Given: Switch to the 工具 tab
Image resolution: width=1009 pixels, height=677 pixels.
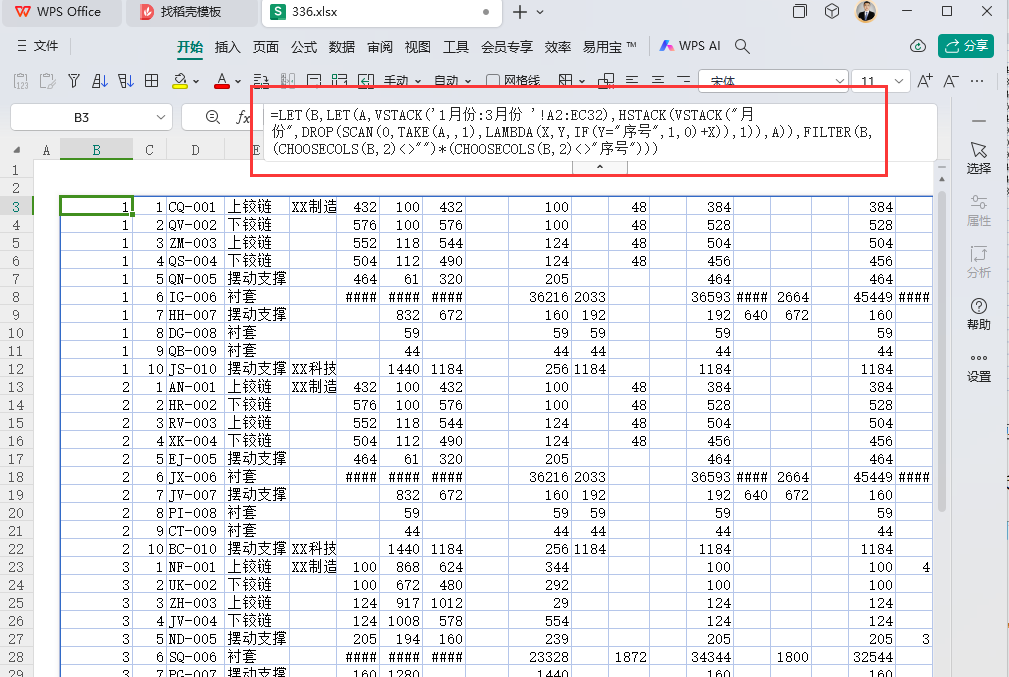Looking at the screenshot, I should (x=456, y=47).
